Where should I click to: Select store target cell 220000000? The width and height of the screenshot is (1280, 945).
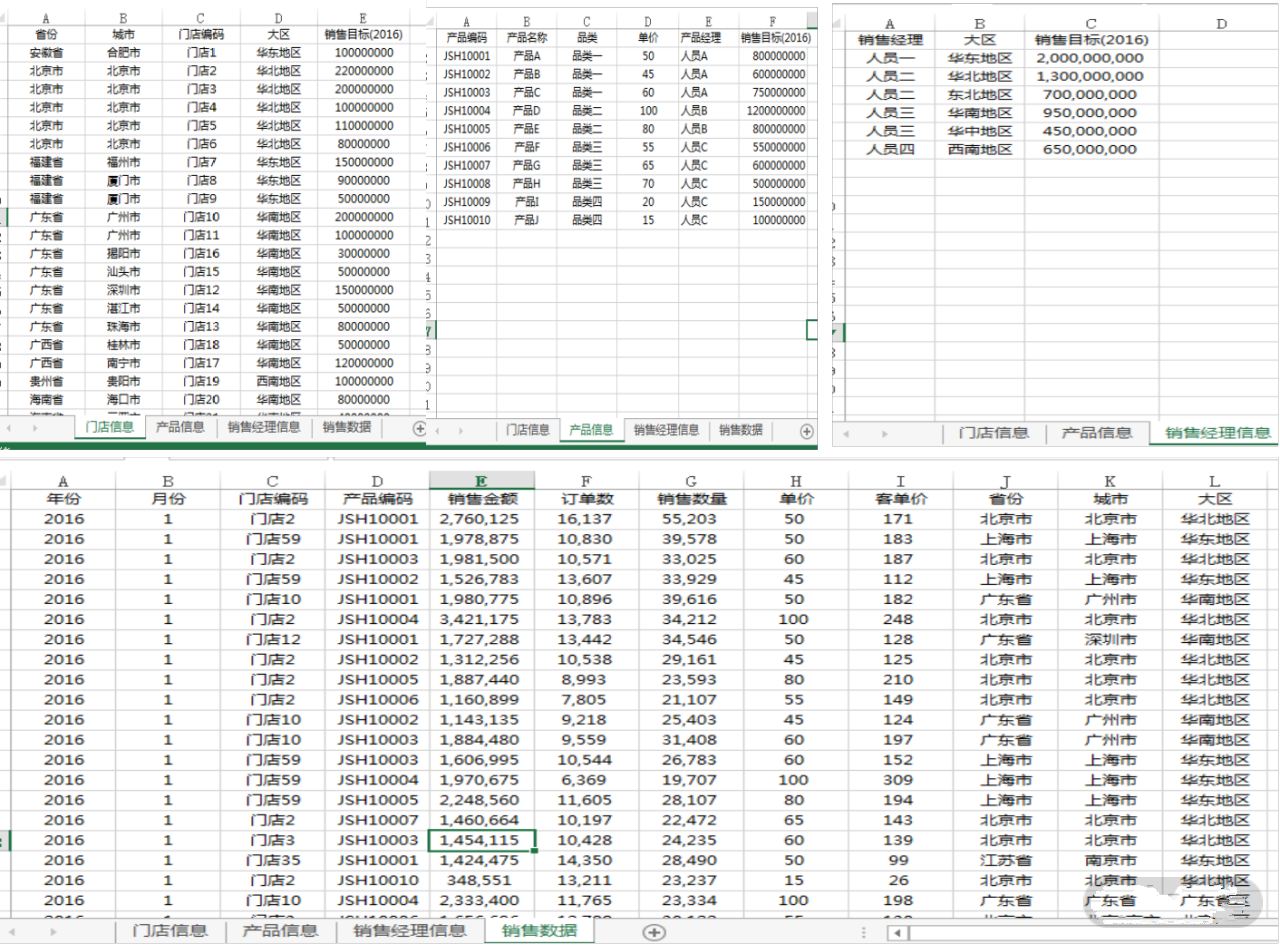363,70
